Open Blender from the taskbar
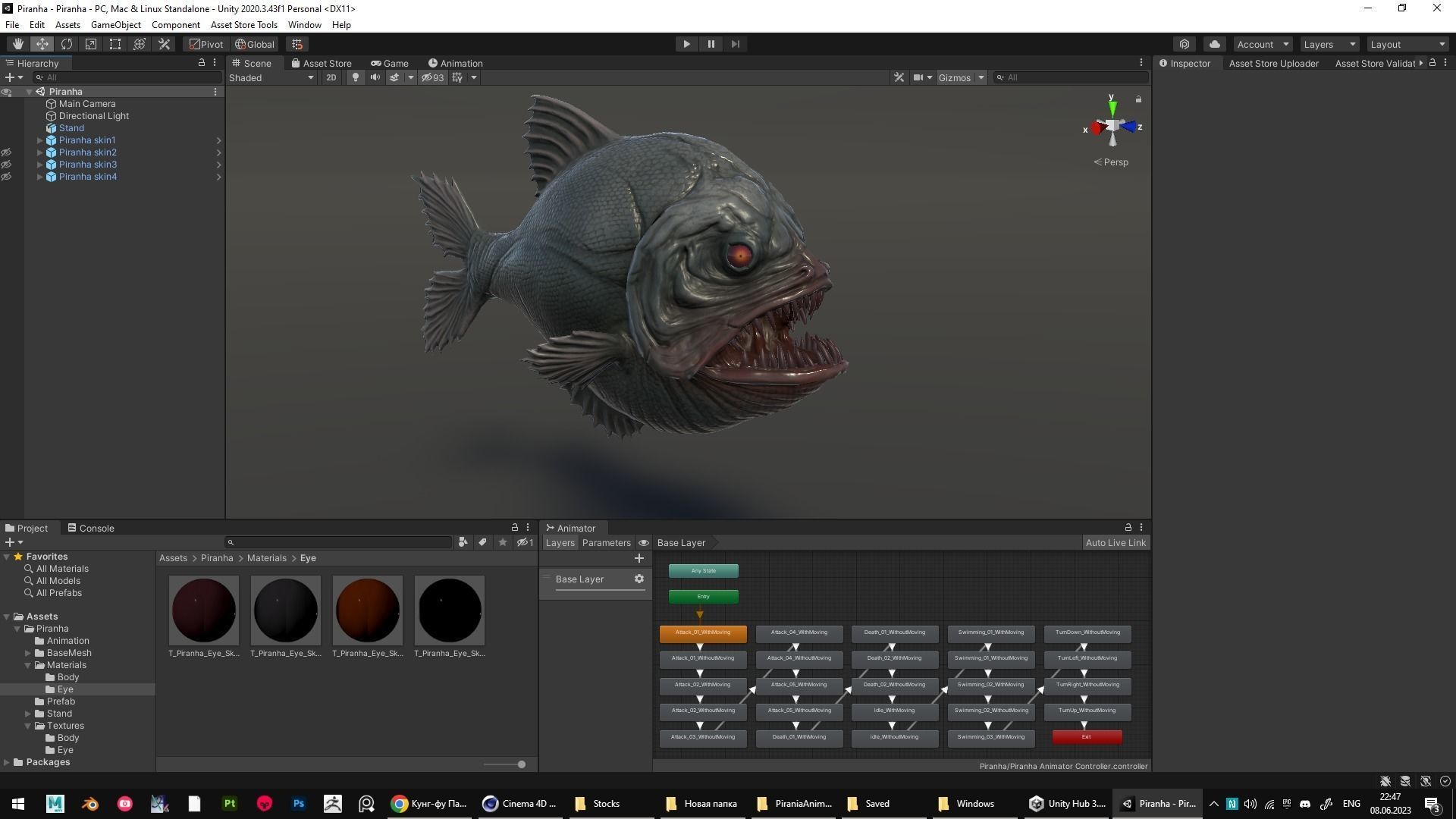Screen dimensions: 1456x819 [x=90, y=804]
